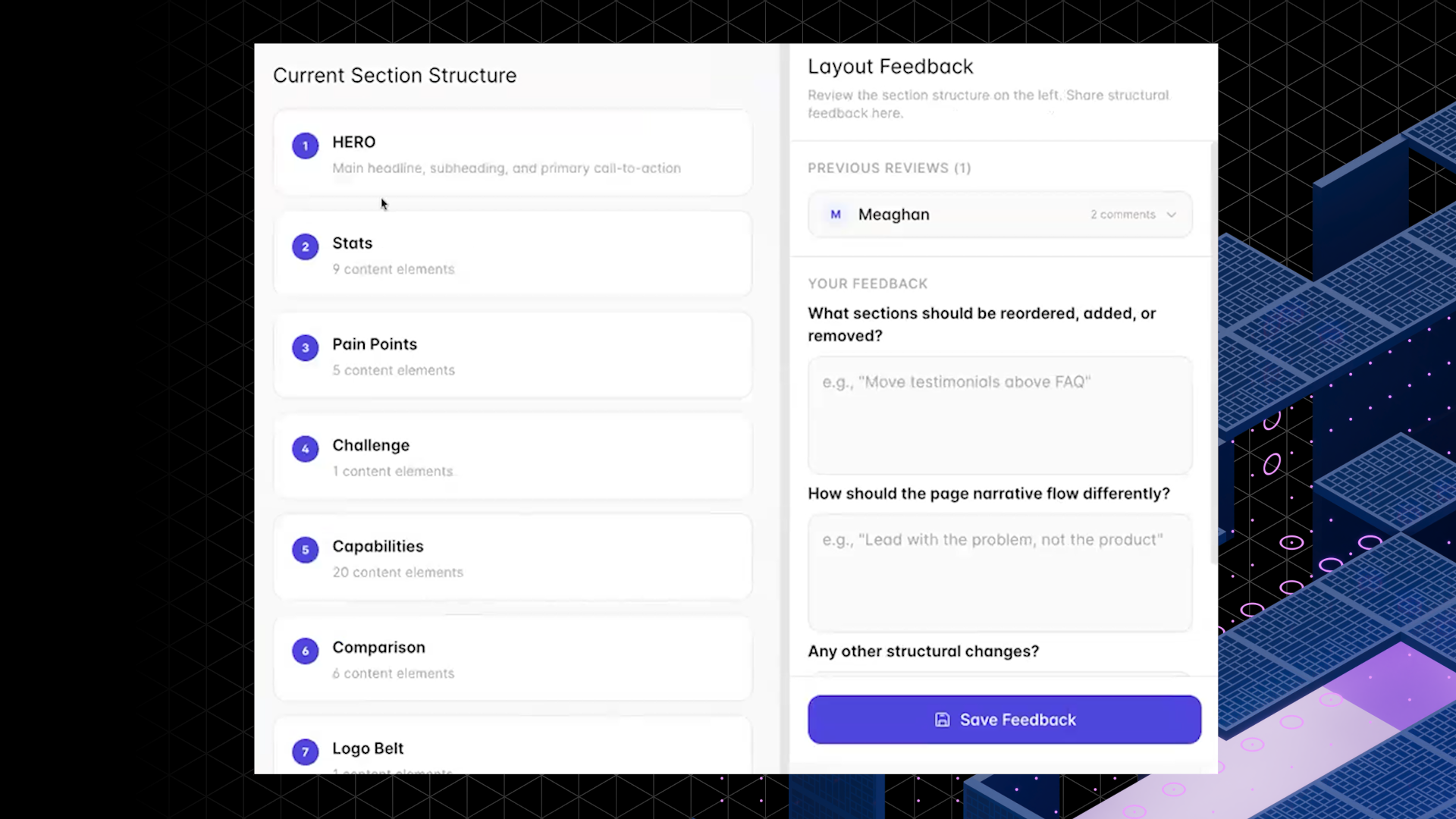Viewport: 1456px width, 819px height.
Task: Open the Pain Points section title
Action: click(x=375, y=344)
